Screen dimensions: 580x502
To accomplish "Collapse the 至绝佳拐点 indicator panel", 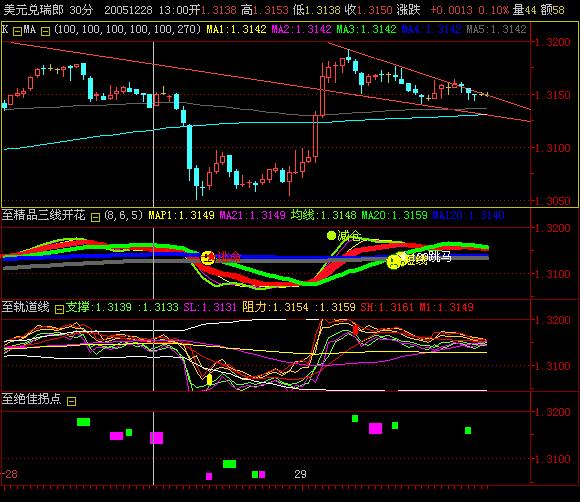I will 71,401.
